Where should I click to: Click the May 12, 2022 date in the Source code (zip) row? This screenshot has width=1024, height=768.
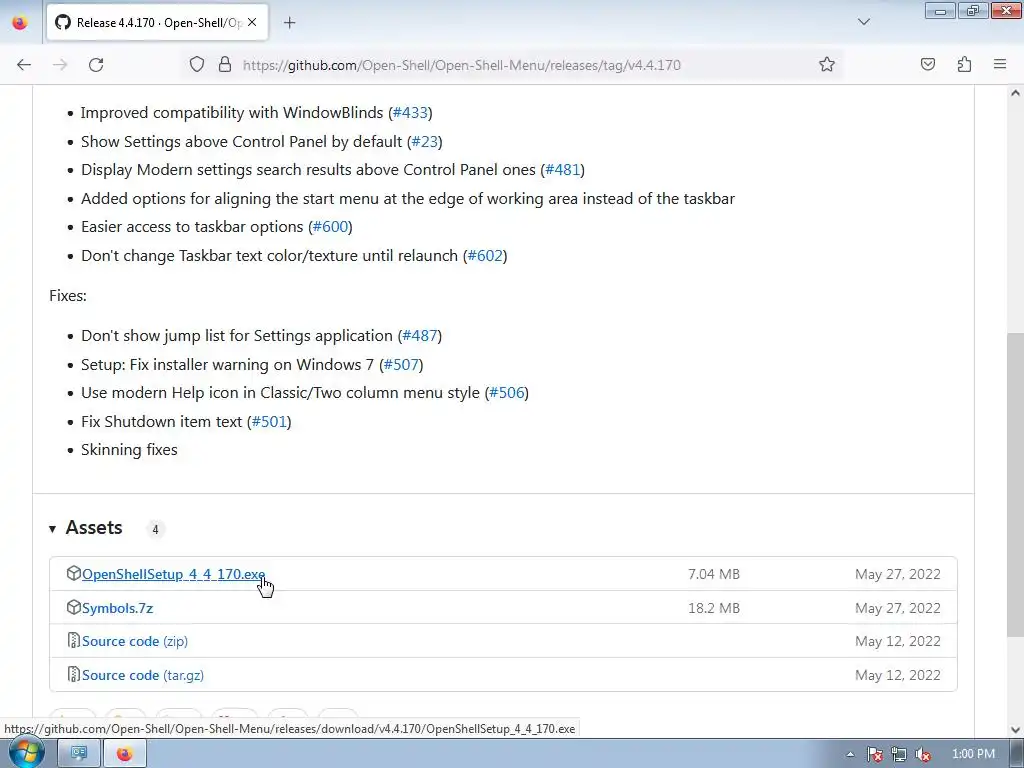tap(898, 641)
